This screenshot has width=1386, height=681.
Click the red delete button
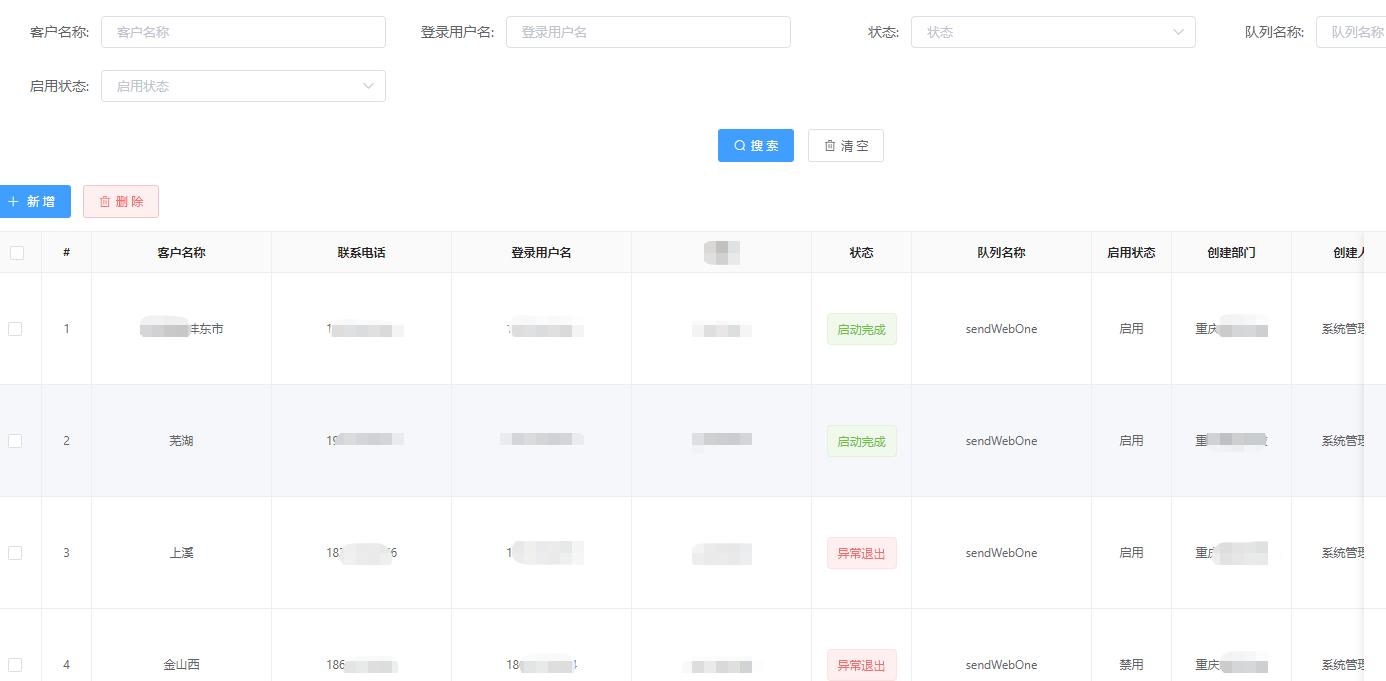(121, 202)
